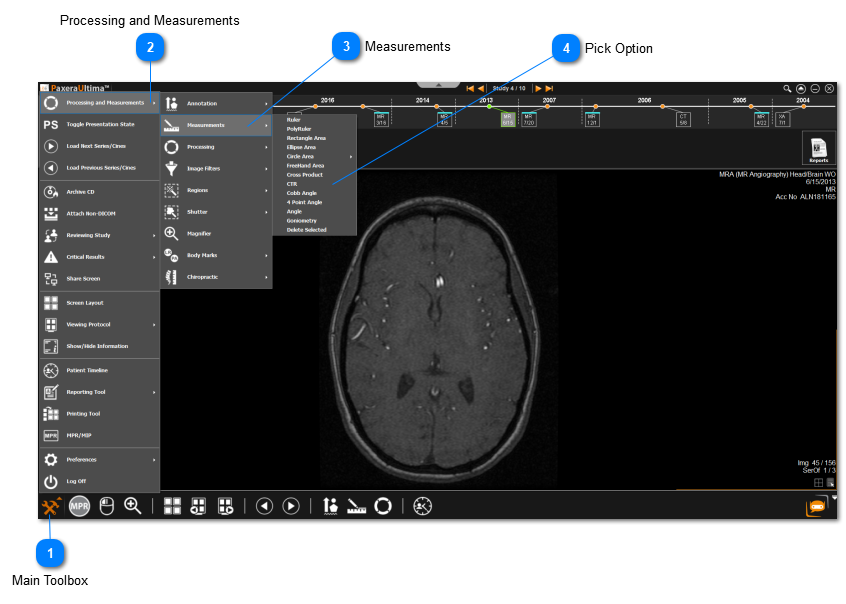Viewport: 846px width, 604px height.
Task: Click Delete Selected measurement option
Action: tap(306, 230)
